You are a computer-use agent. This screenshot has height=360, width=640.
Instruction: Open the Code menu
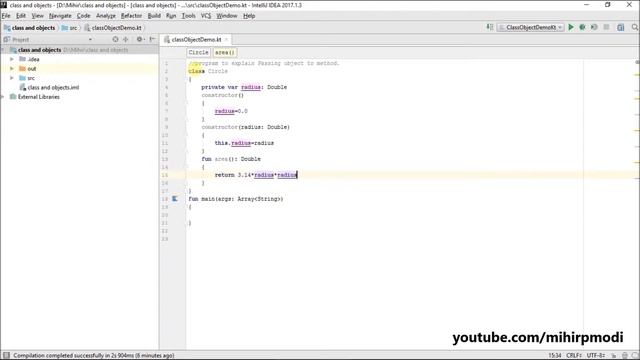(x=84, y=16)
